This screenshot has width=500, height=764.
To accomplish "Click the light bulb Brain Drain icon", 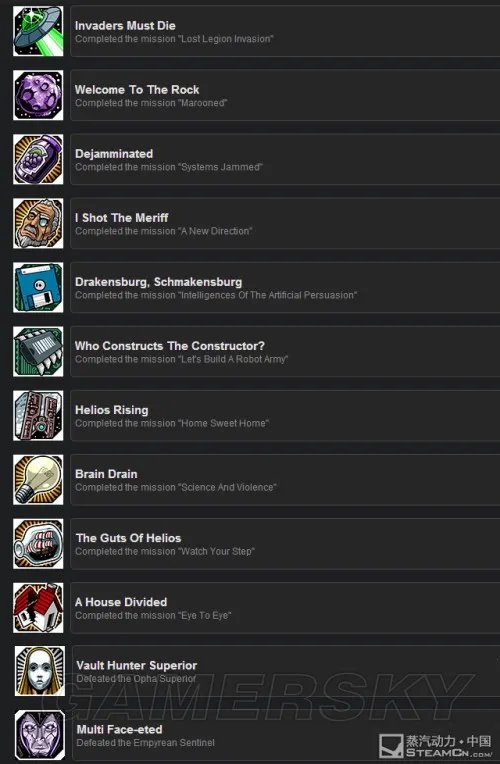I will click(x=38, y=480).
